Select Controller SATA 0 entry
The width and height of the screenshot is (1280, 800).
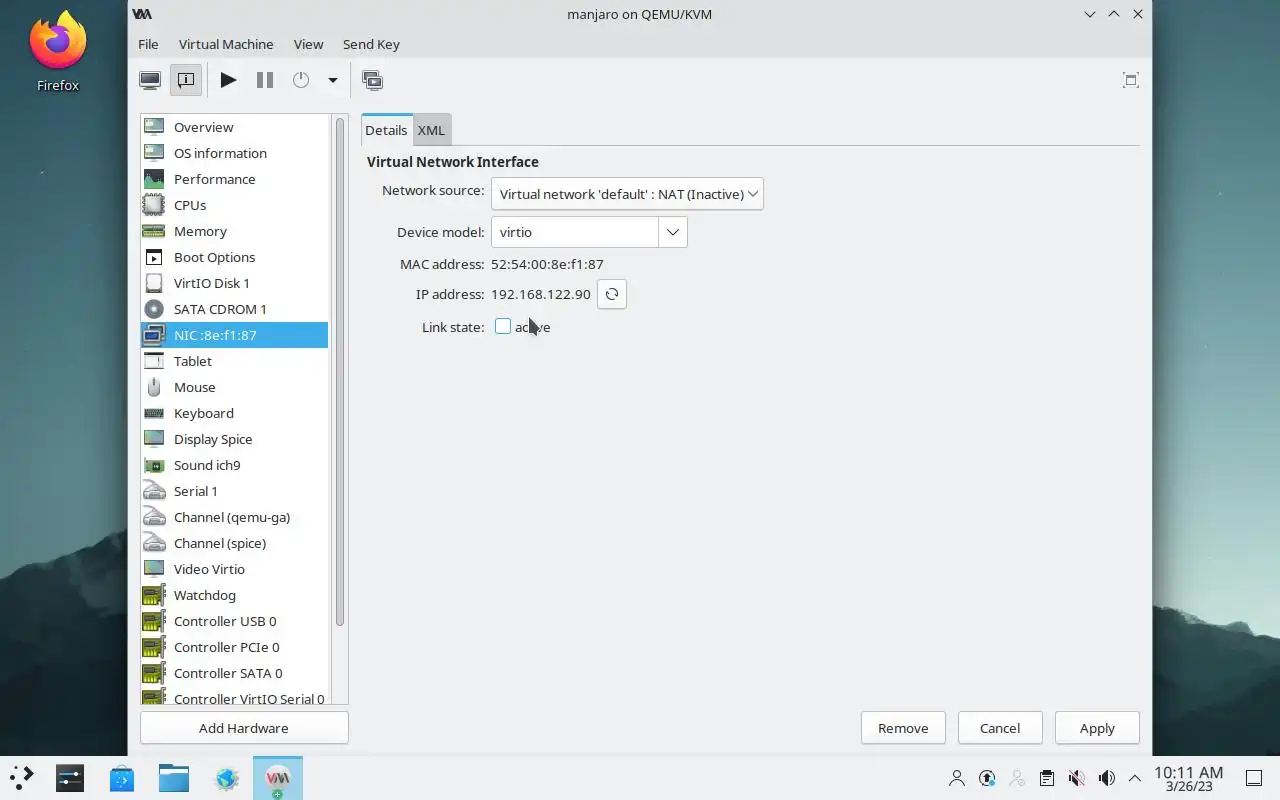tap(234, 673)
